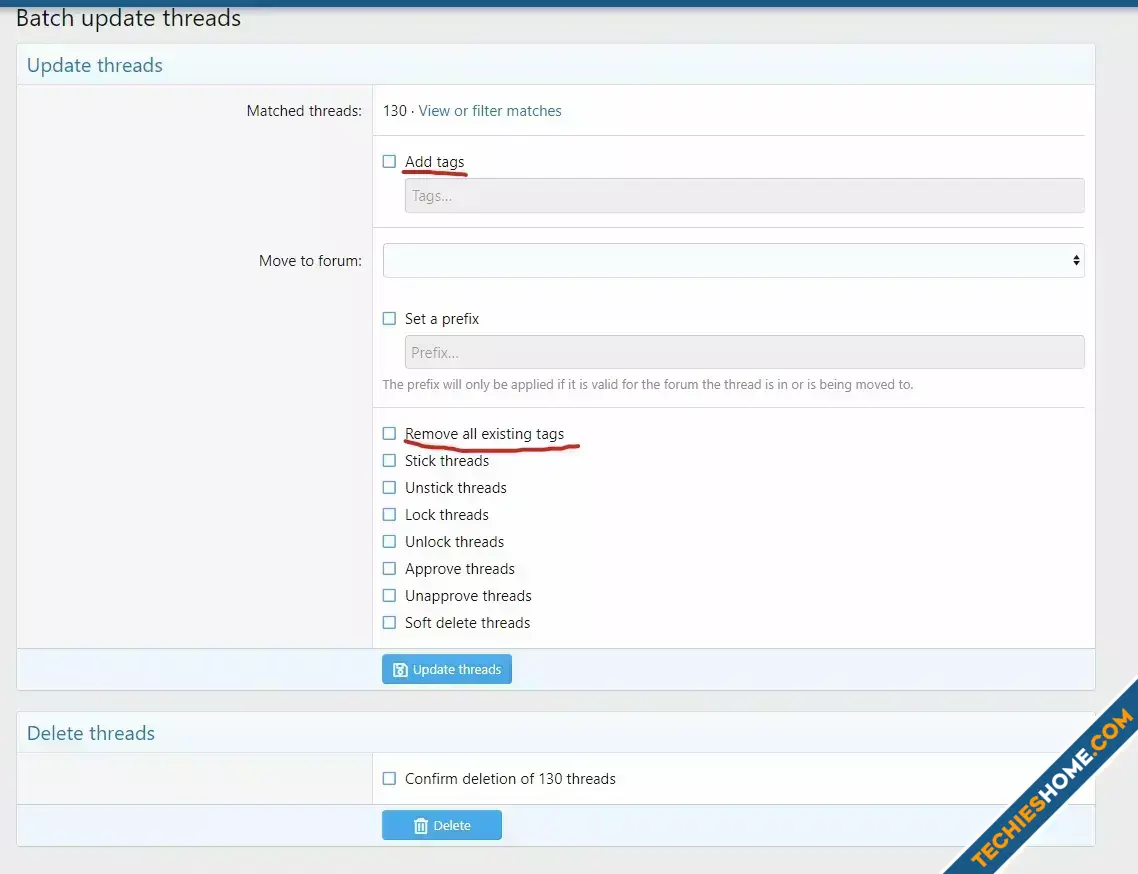This screenshot has width=1138, height=874.
Task: Click the Stick threads label text
Action: [x=447, y=461]
